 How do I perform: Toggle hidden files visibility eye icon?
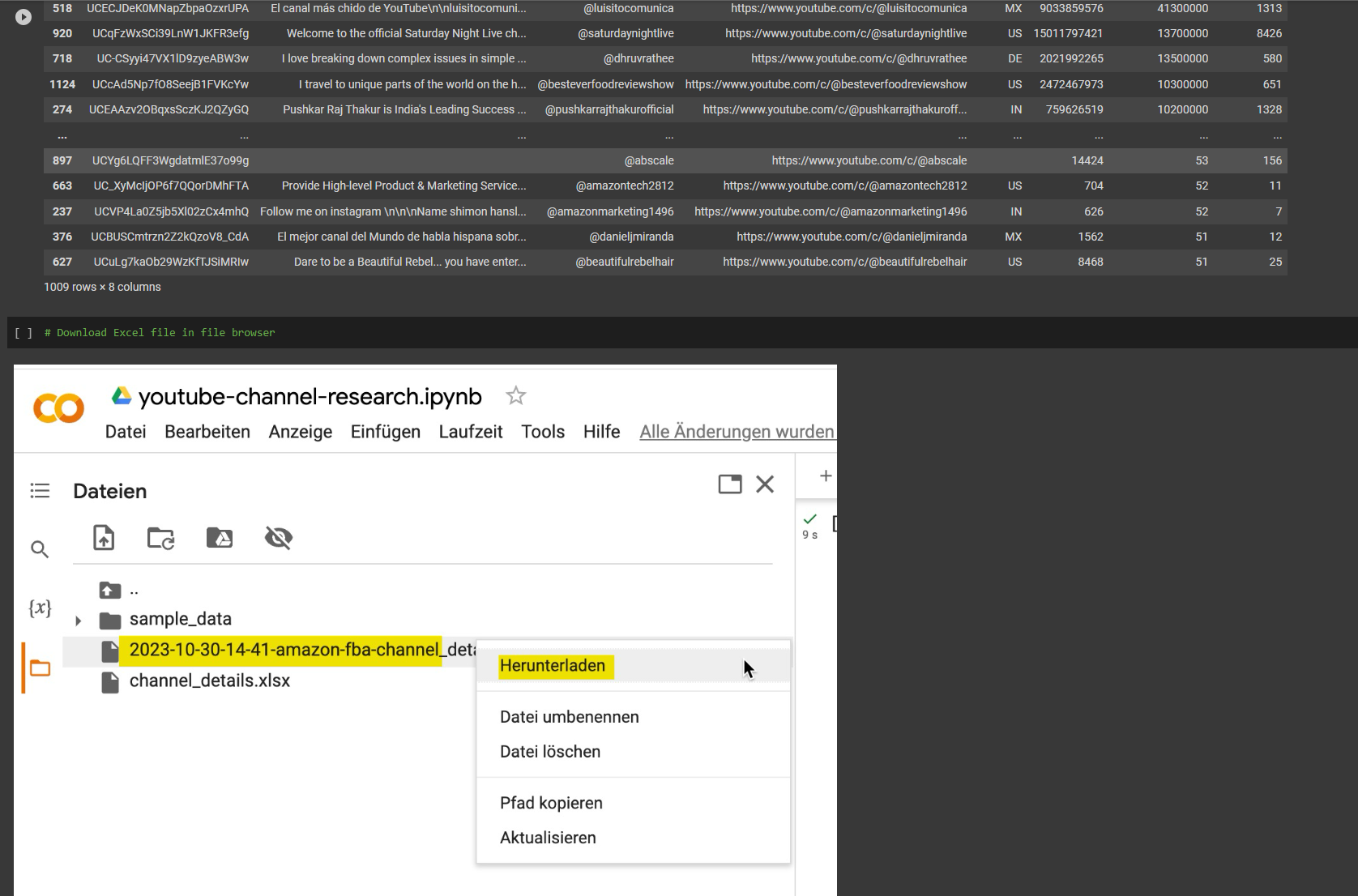(279, 537)
